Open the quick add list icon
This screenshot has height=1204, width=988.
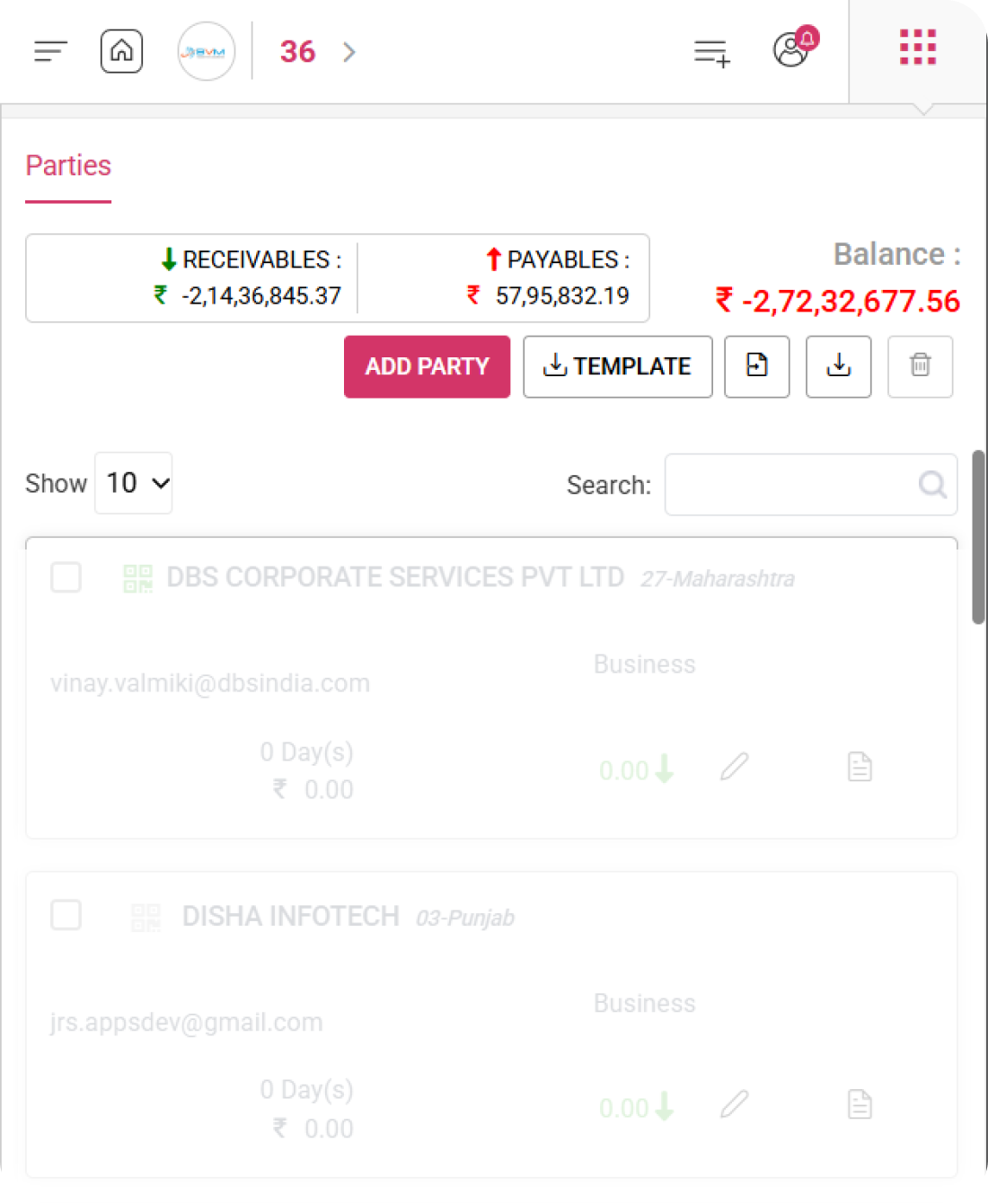(x=712, y=53)
